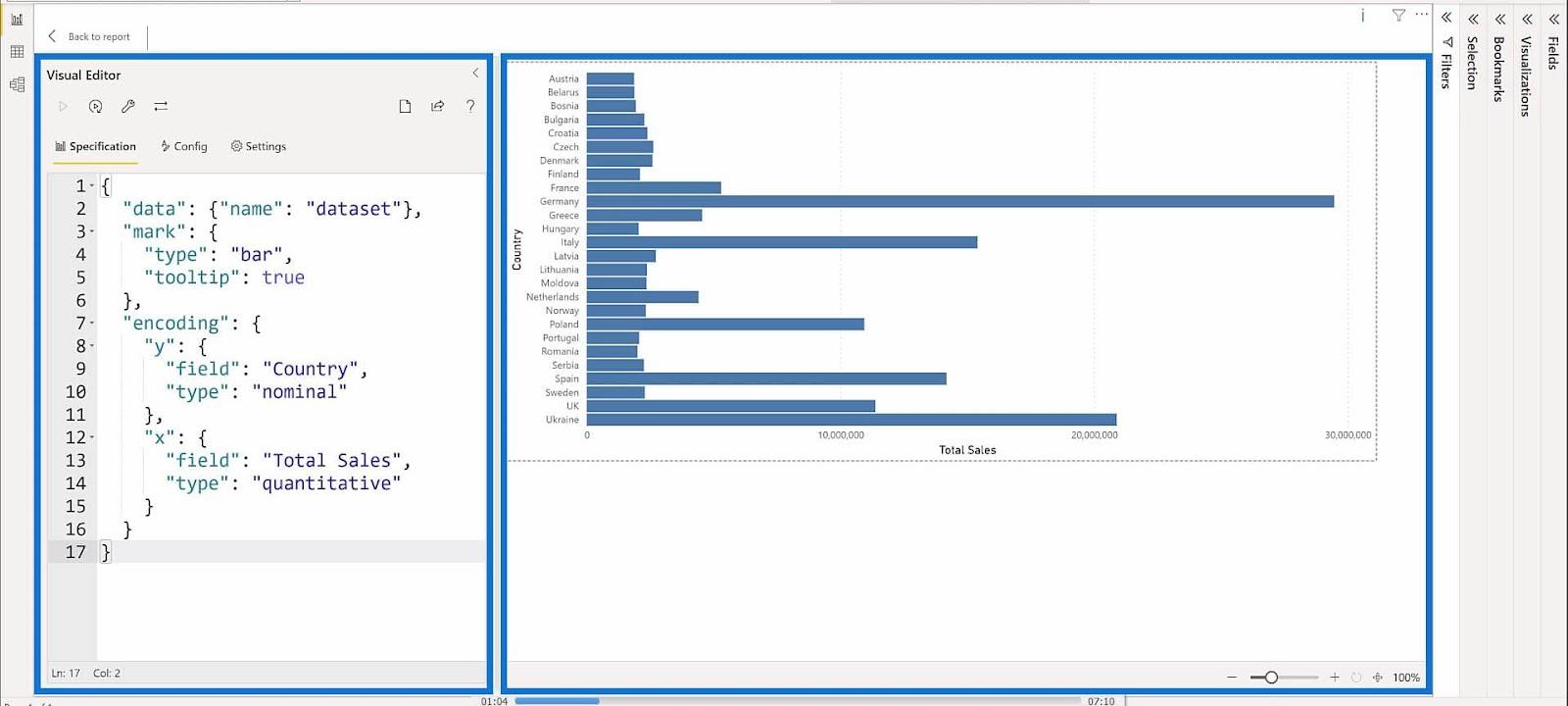Open the Bookmarks pane label

click(1498, 69)
